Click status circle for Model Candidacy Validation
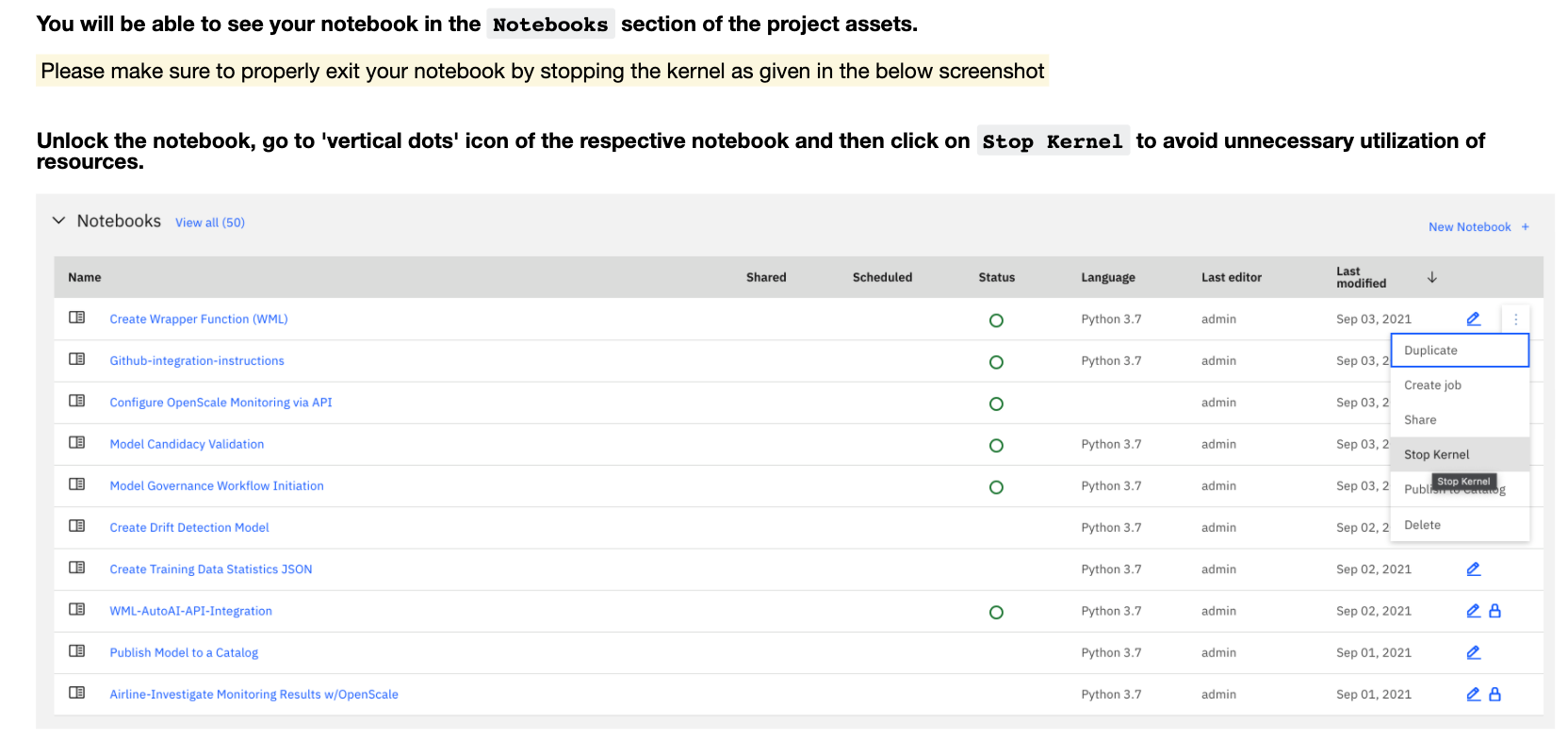 coord(996,445)
